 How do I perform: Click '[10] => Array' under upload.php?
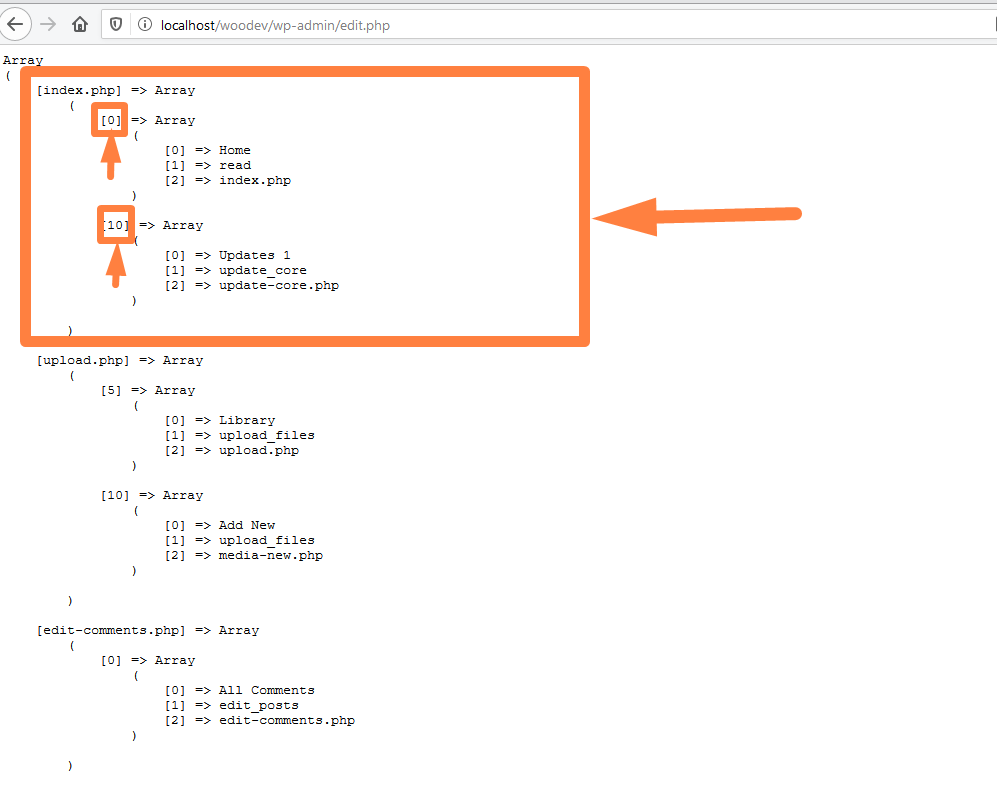point(151,495)
